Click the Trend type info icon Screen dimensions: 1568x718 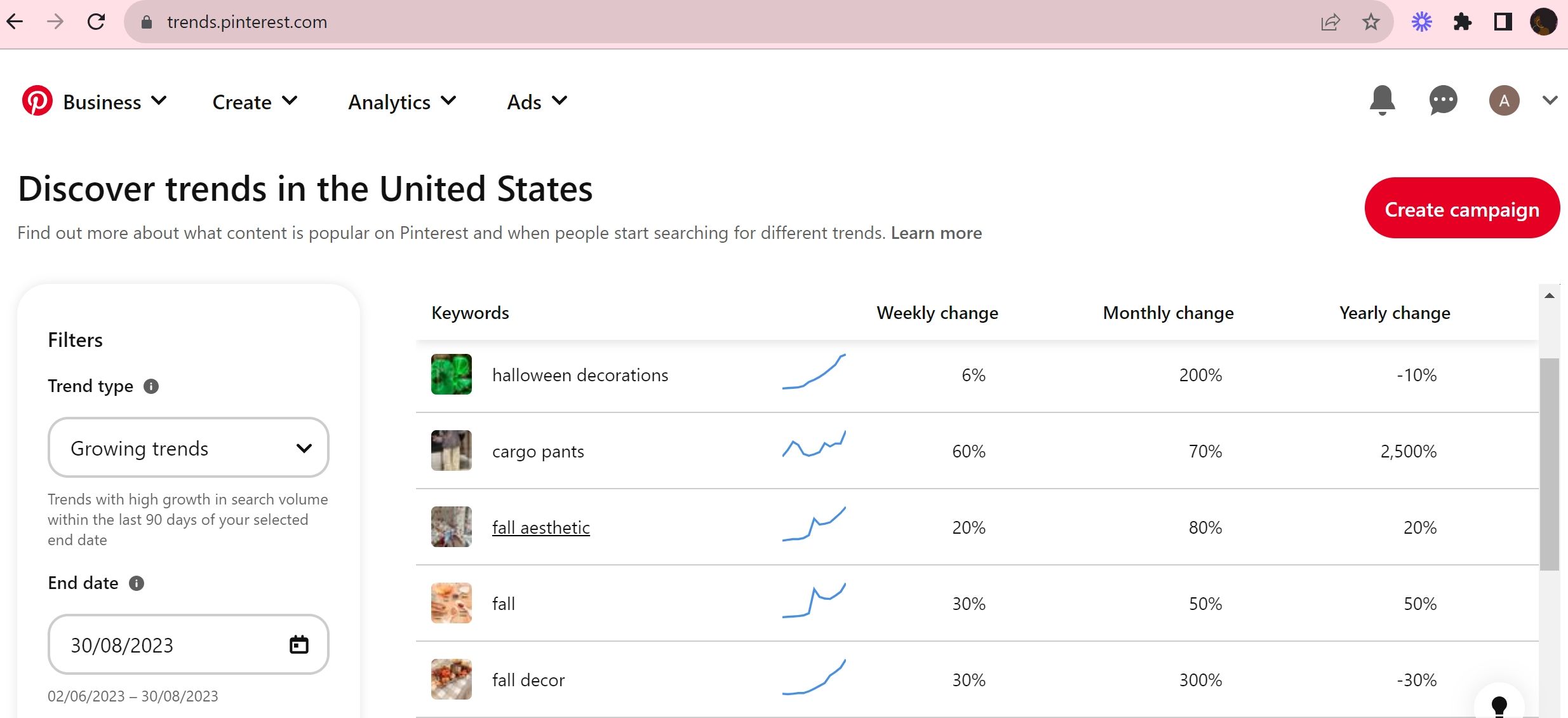coord(152,386)
